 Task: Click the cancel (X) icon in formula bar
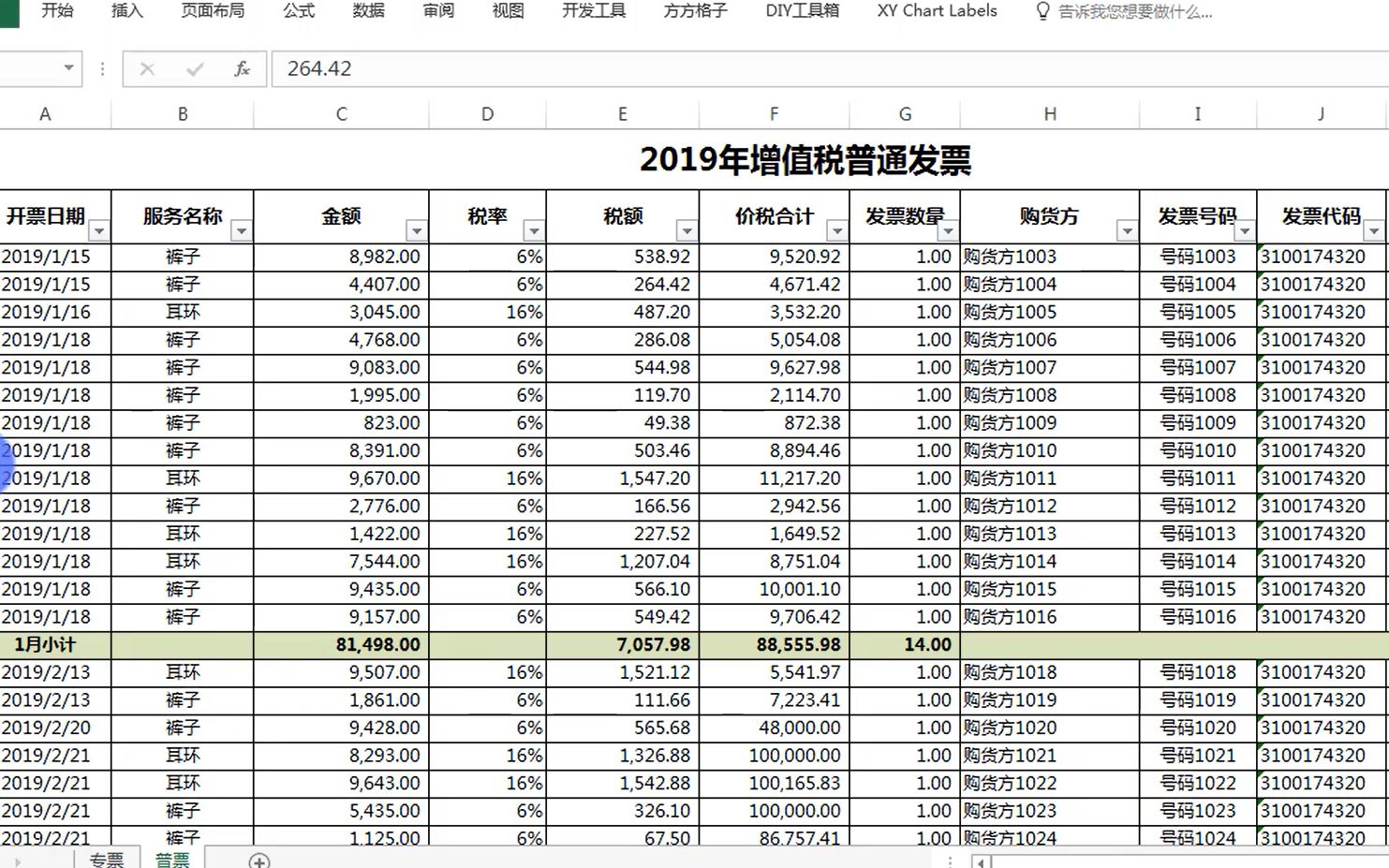tap(147, 69)
